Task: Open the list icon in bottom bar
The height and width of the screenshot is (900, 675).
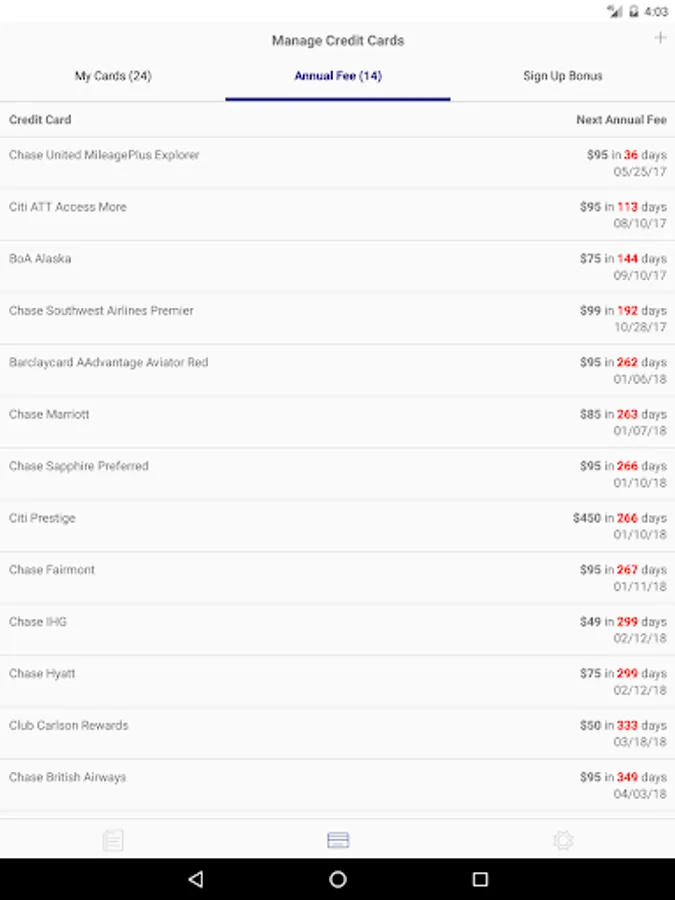Action: point(113,840)
